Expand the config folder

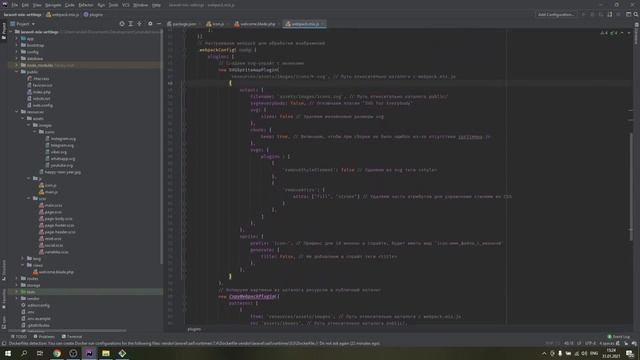point(17,52)
